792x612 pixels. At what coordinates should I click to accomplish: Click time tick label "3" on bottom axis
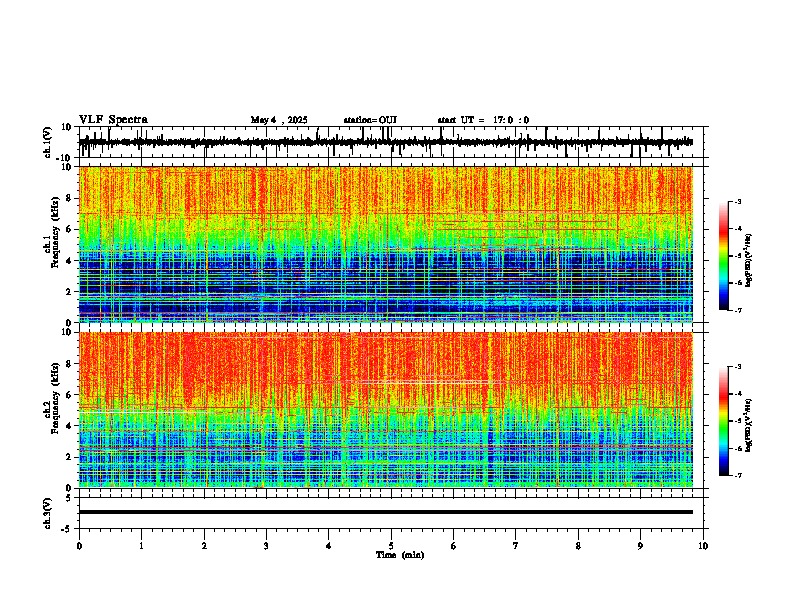[x=266, y=546]
